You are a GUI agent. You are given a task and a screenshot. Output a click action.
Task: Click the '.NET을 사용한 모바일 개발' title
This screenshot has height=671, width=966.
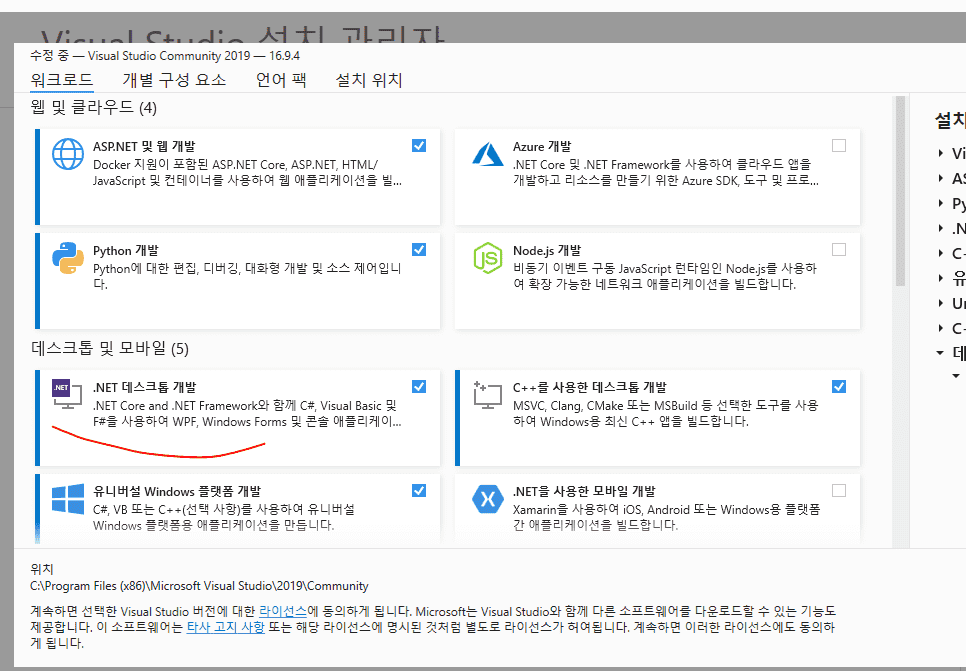click(584, 492)
